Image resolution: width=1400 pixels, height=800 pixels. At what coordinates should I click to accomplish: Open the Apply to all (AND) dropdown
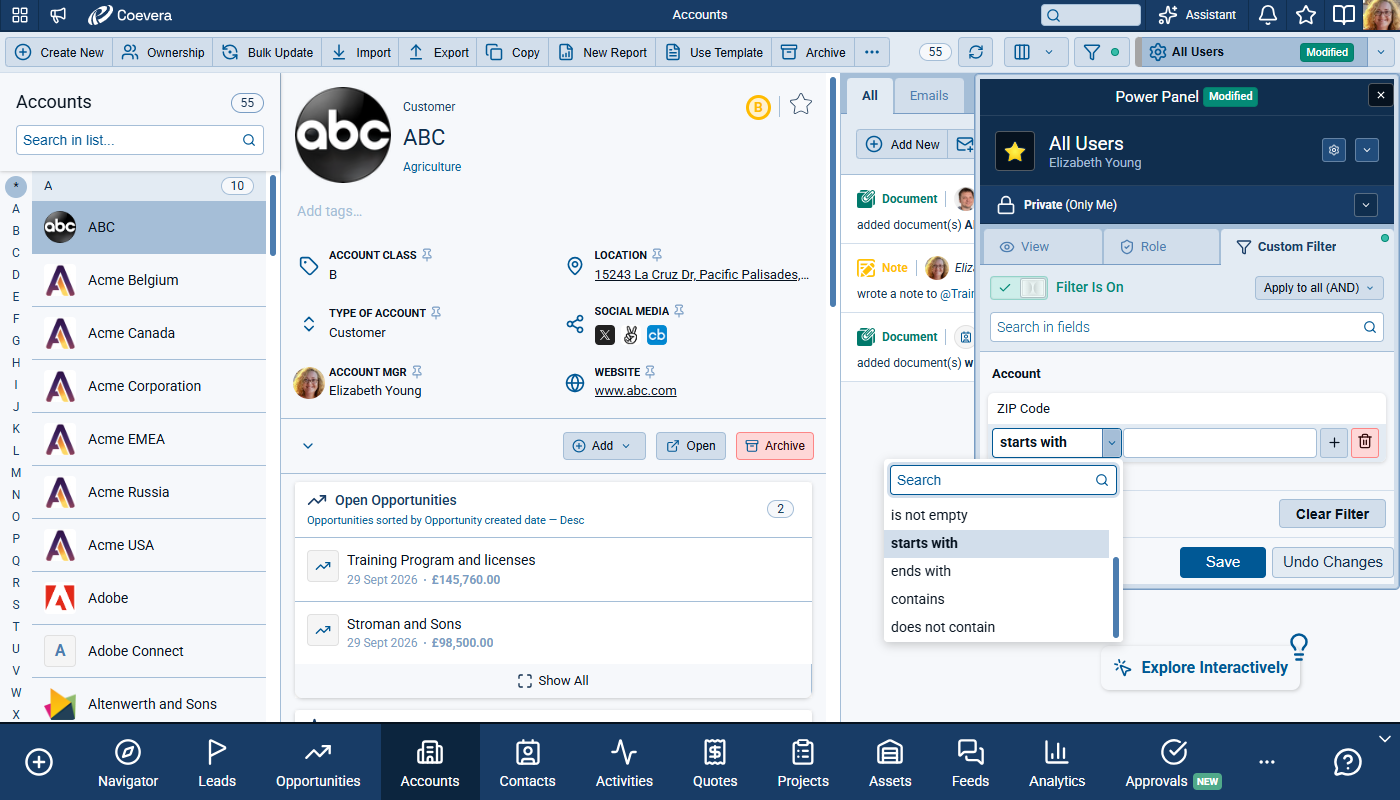[1318, 288]
